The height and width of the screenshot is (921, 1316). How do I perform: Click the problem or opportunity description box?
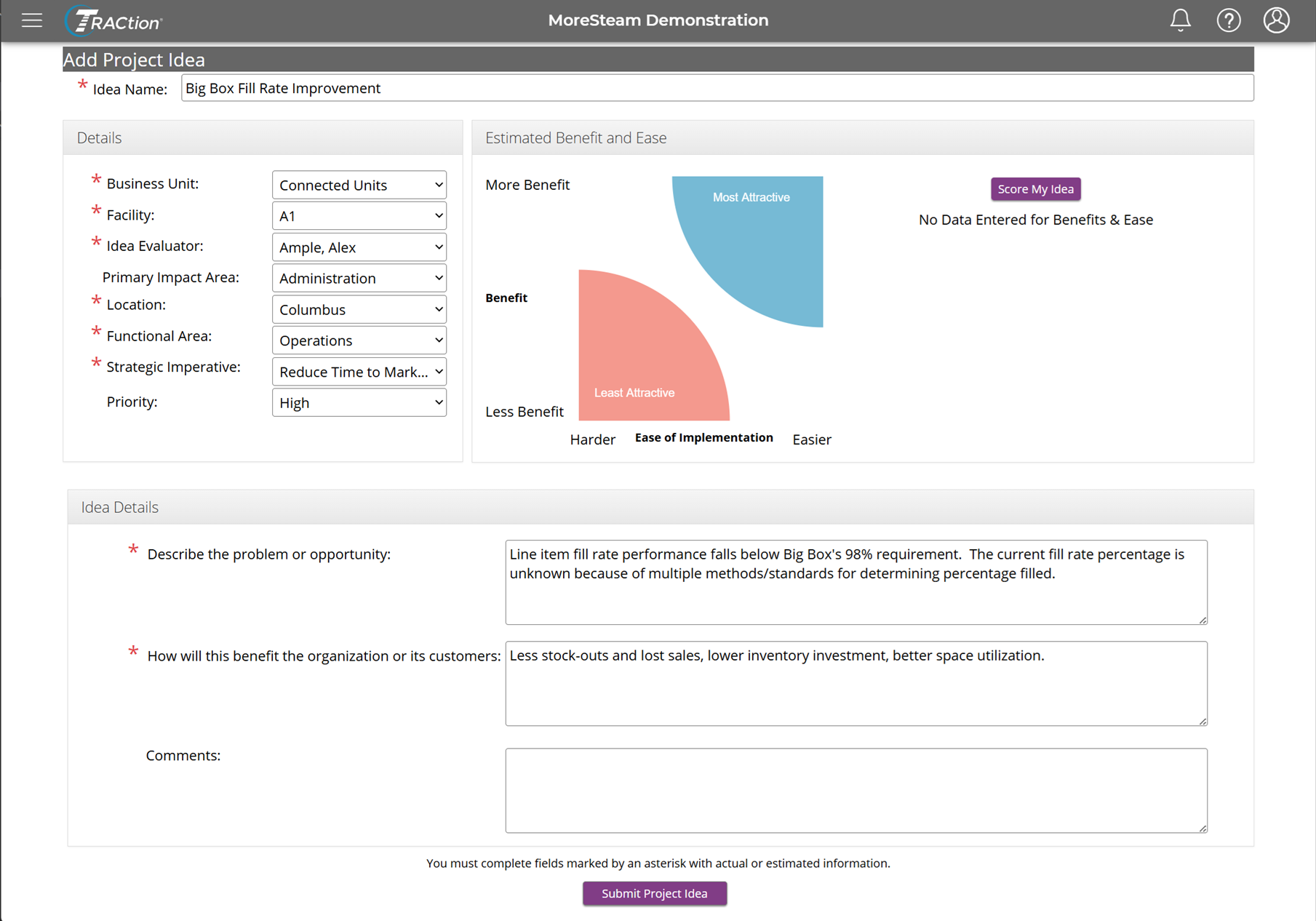(856, 582)
